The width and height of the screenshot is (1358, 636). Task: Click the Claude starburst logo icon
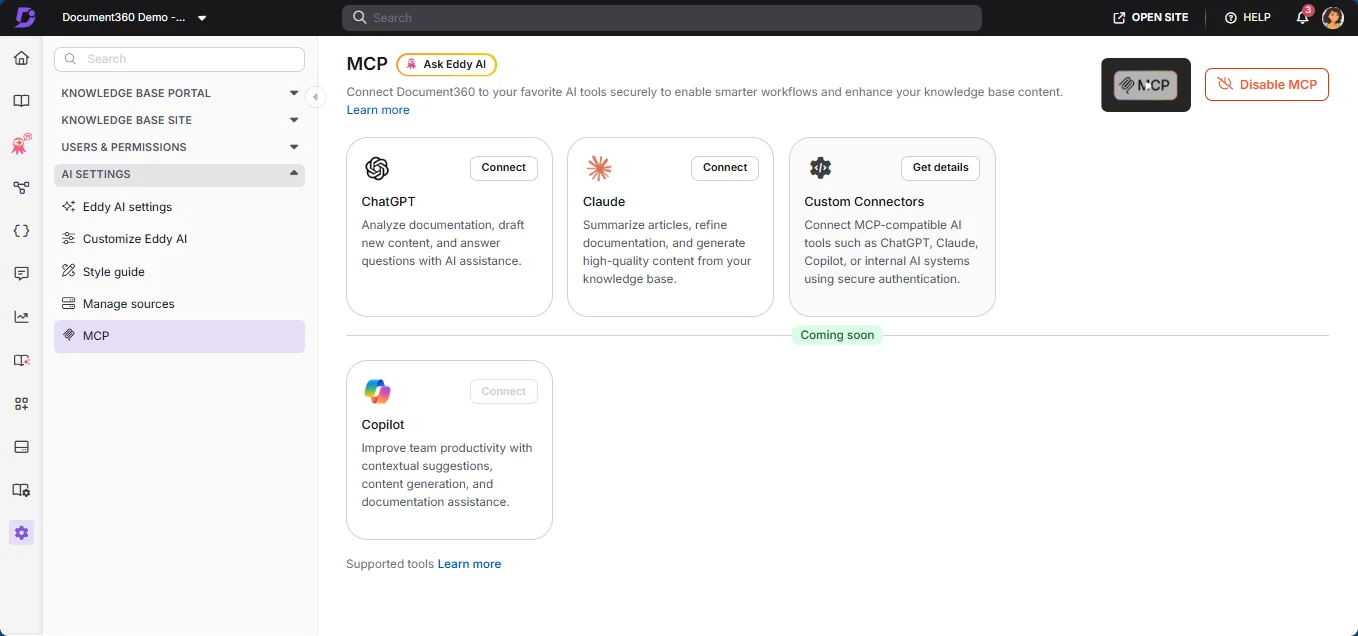click(598, 168)
